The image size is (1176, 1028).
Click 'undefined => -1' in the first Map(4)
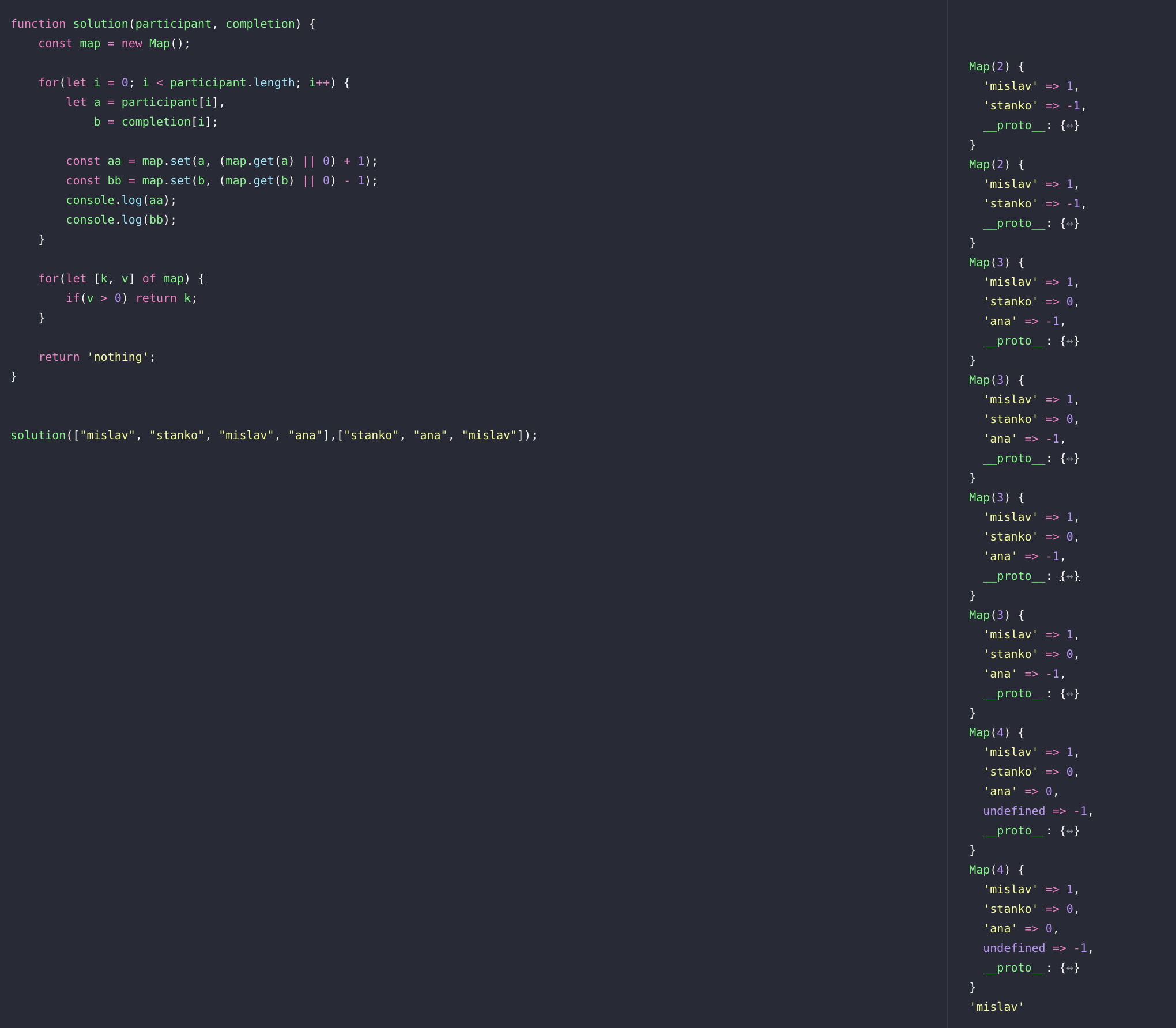tap(1038, 811)
